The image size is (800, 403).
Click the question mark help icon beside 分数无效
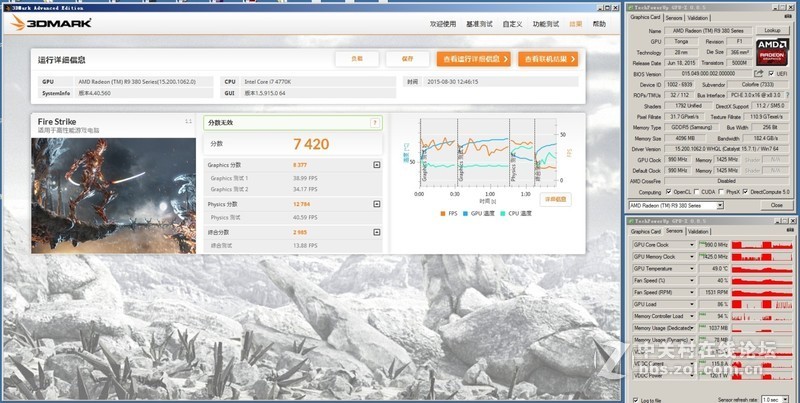374,123
